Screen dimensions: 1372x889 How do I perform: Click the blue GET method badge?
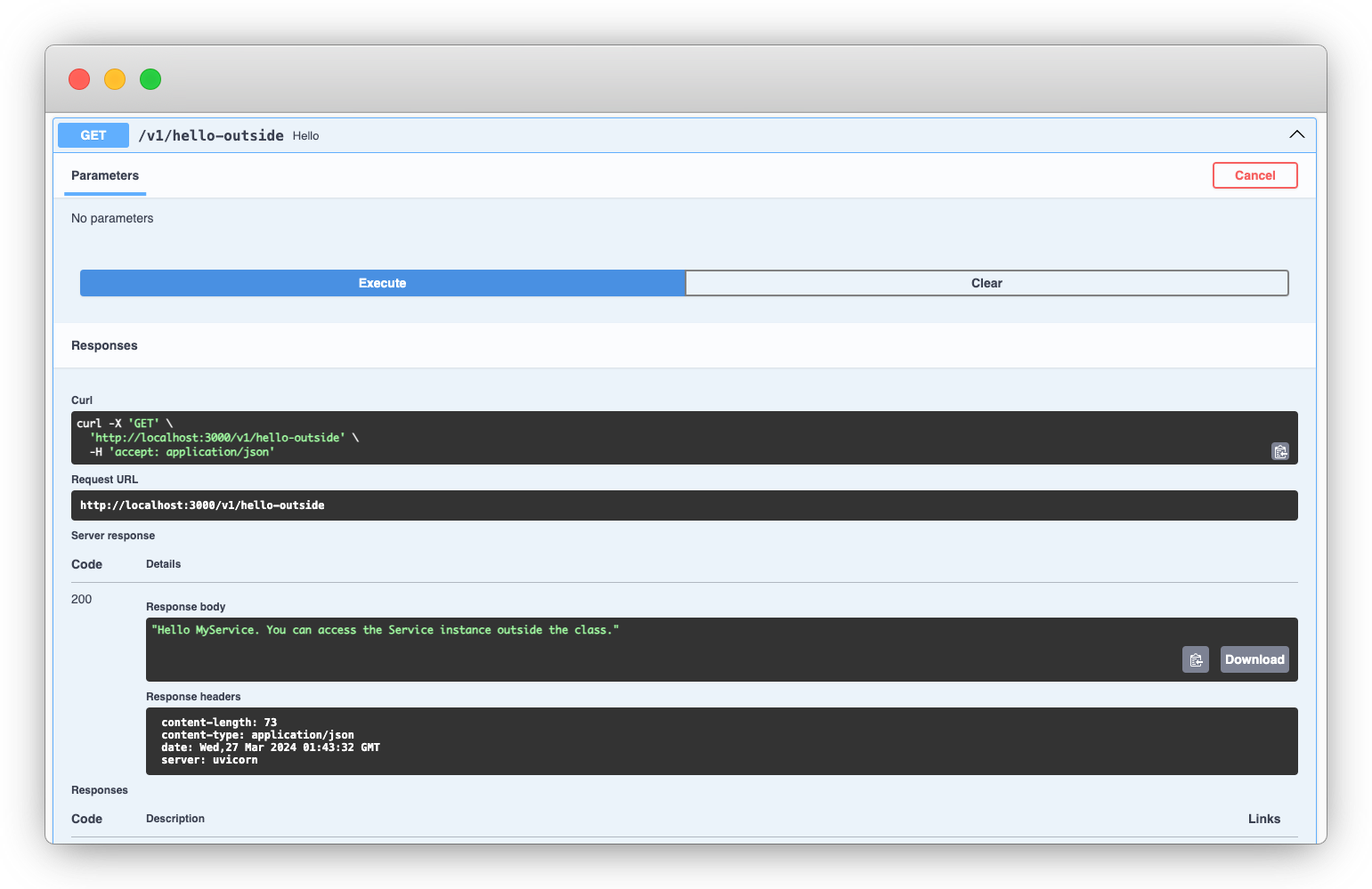tap(93, 135)
